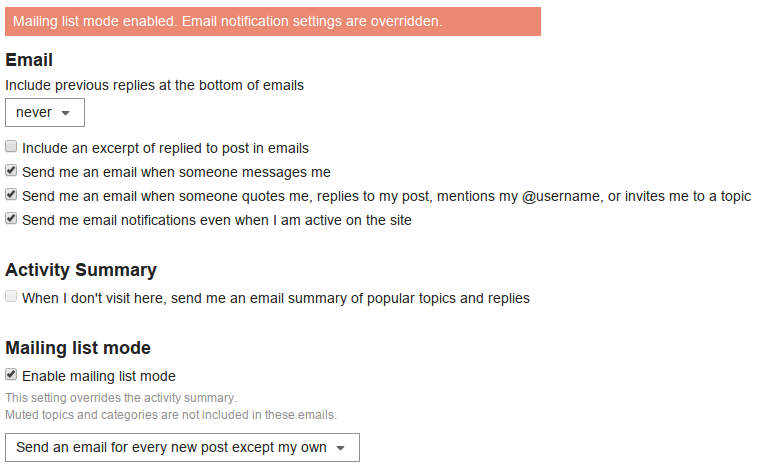Toggle the quotes, replies and mentions email checkbox

pyautogui.click(x=11, y=195)
